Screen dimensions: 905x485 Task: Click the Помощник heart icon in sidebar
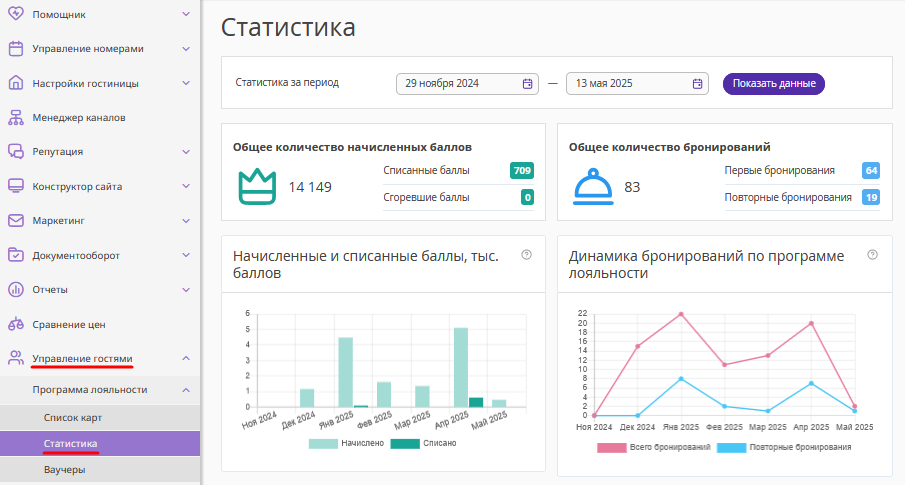click(x=15, y=14)
